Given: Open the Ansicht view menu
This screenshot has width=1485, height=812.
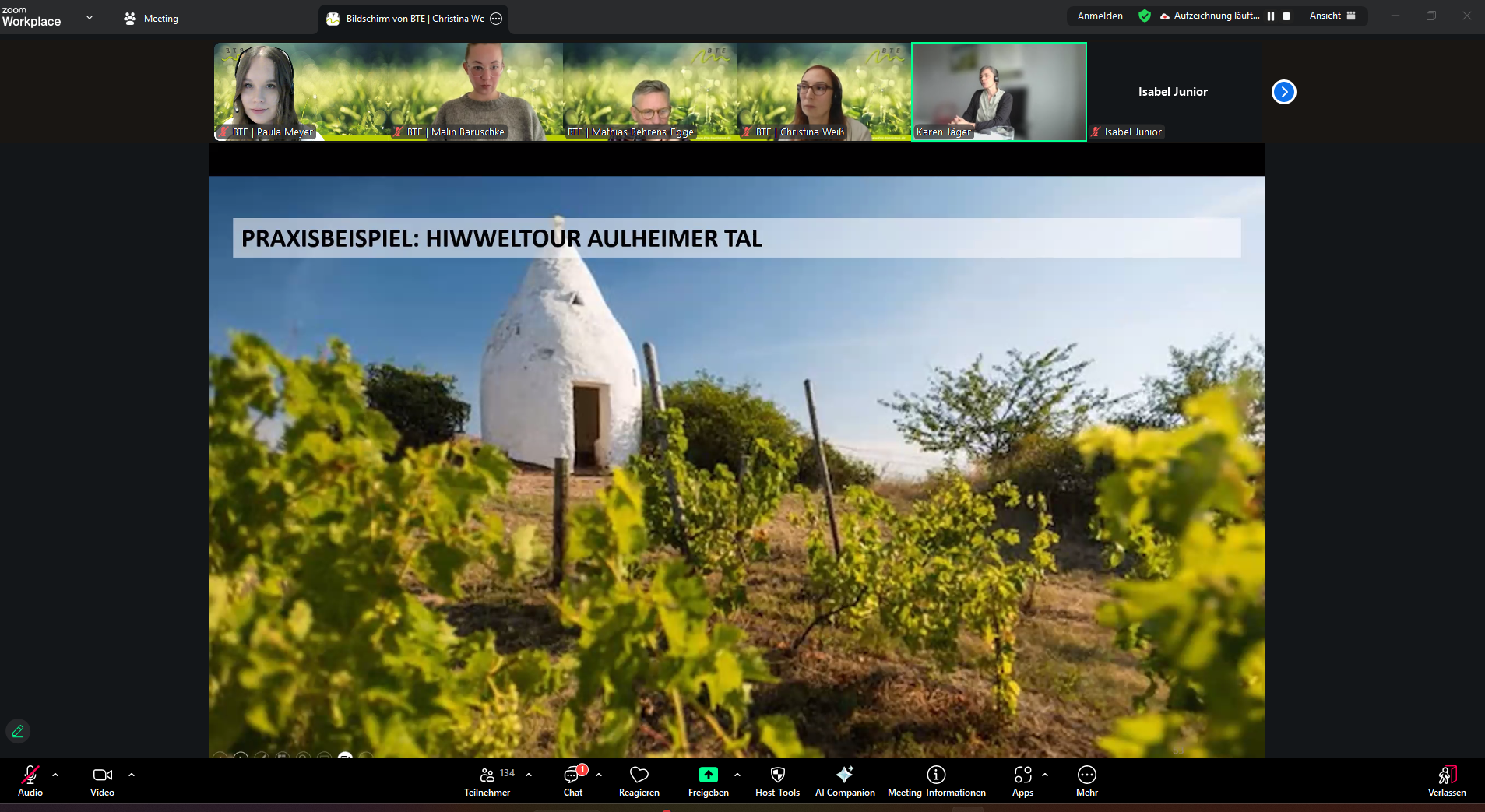Looking at the screenshot, I should [1332, 16].
